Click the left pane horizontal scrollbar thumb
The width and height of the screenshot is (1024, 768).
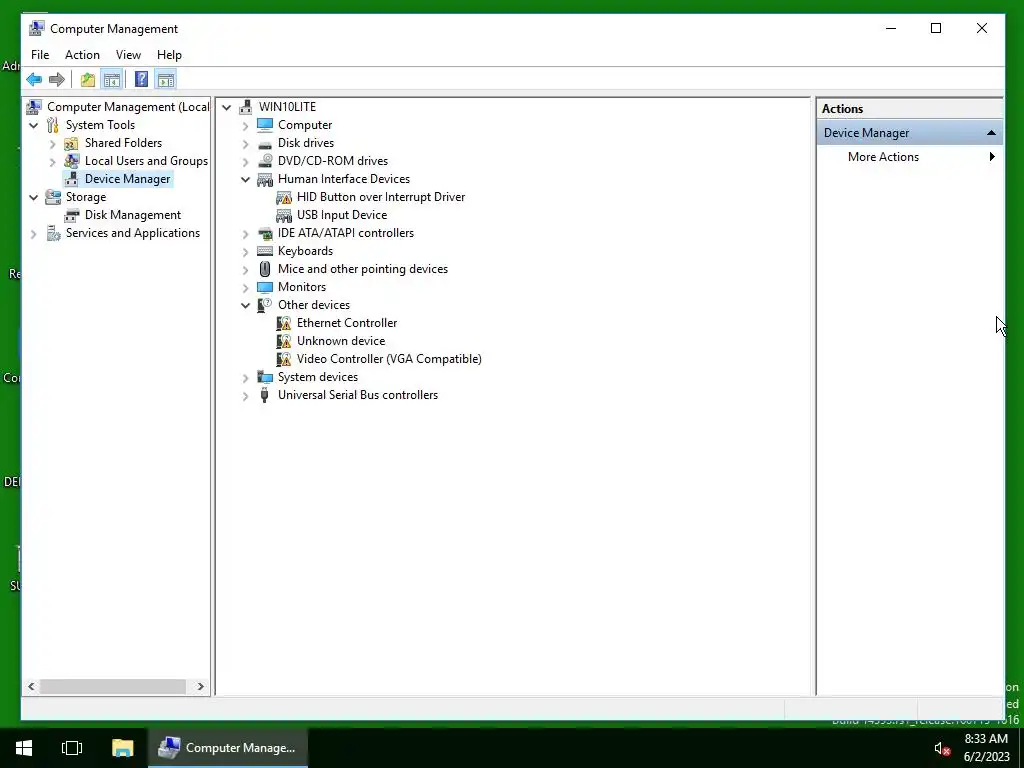pyautogui.click(x=113, y=686)
